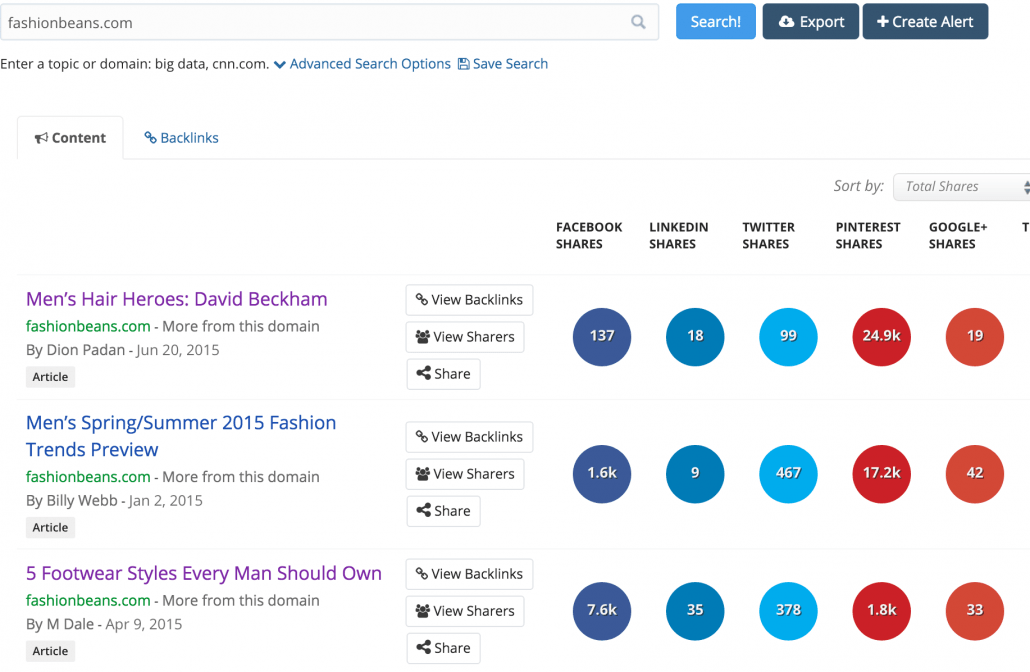View Backlinks for Footwear Styles article

[469, 574]
